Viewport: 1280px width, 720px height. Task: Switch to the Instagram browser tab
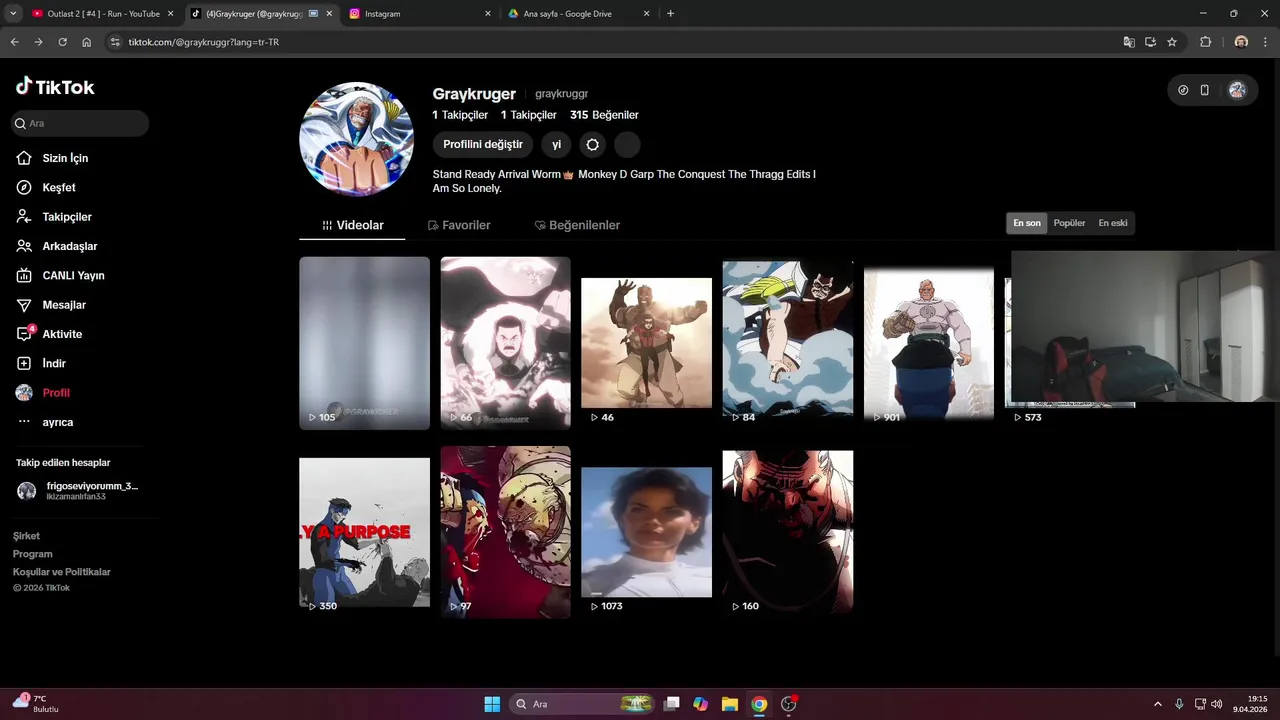tap(420, 14)
